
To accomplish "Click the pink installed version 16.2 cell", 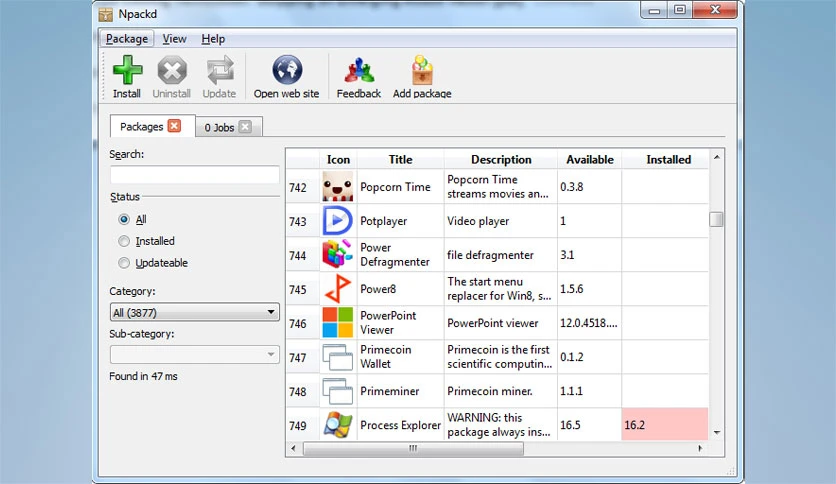I will click(665, 425).
